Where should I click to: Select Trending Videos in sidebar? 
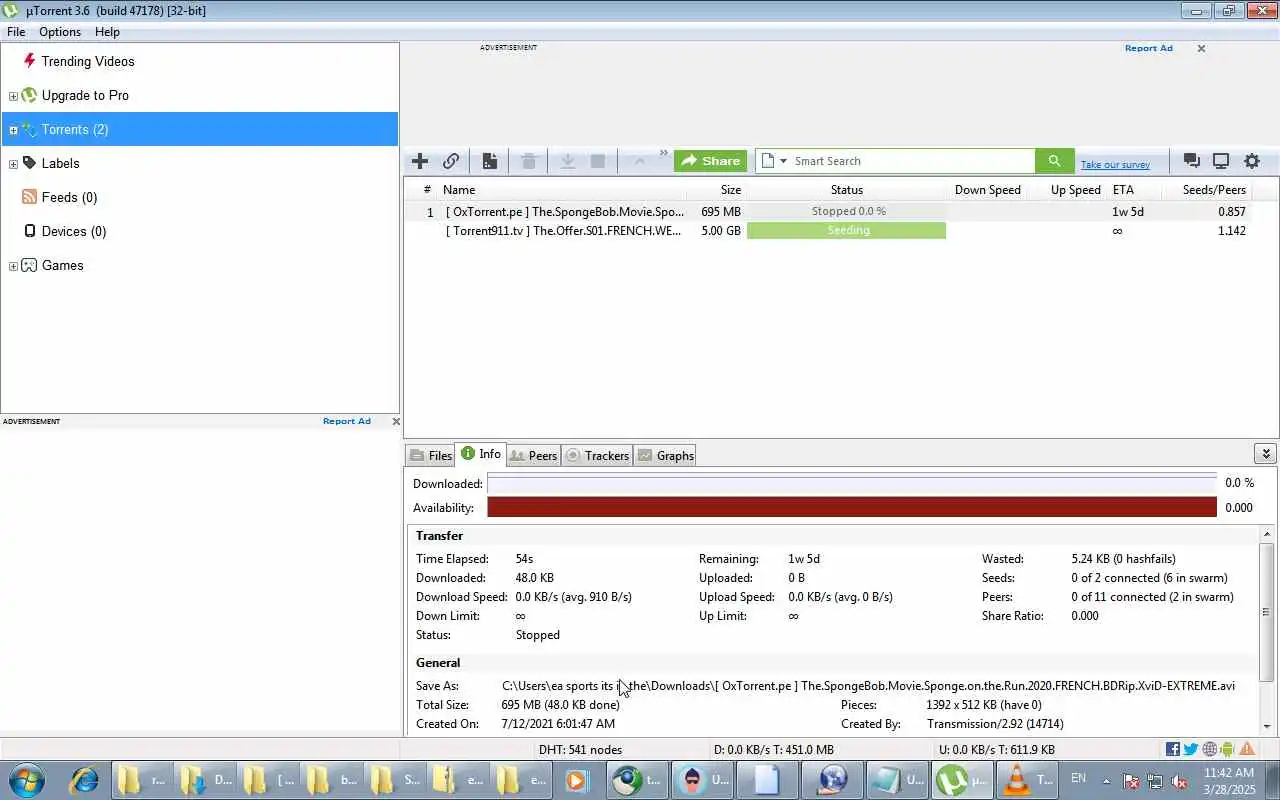click(88, 61)
